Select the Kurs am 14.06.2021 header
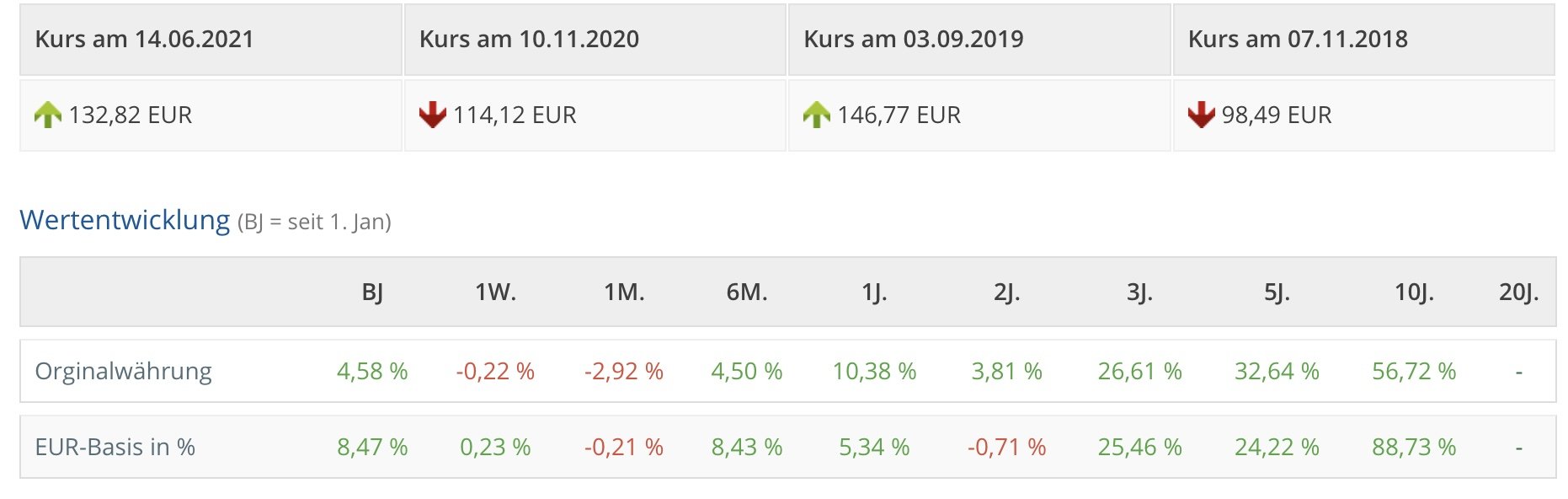The height and width of the screenshot is (499, 1568). tap(144, 40)
